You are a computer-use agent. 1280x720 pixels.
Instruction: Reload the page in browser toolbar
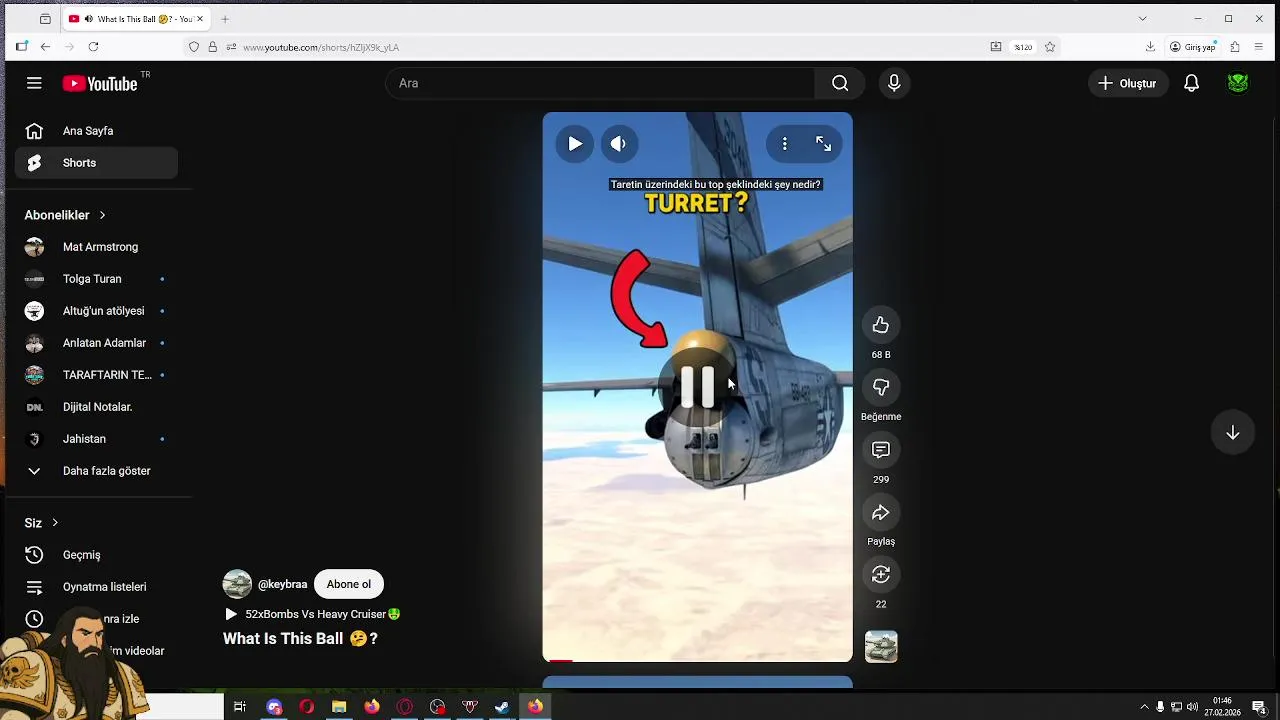point(93,47)
